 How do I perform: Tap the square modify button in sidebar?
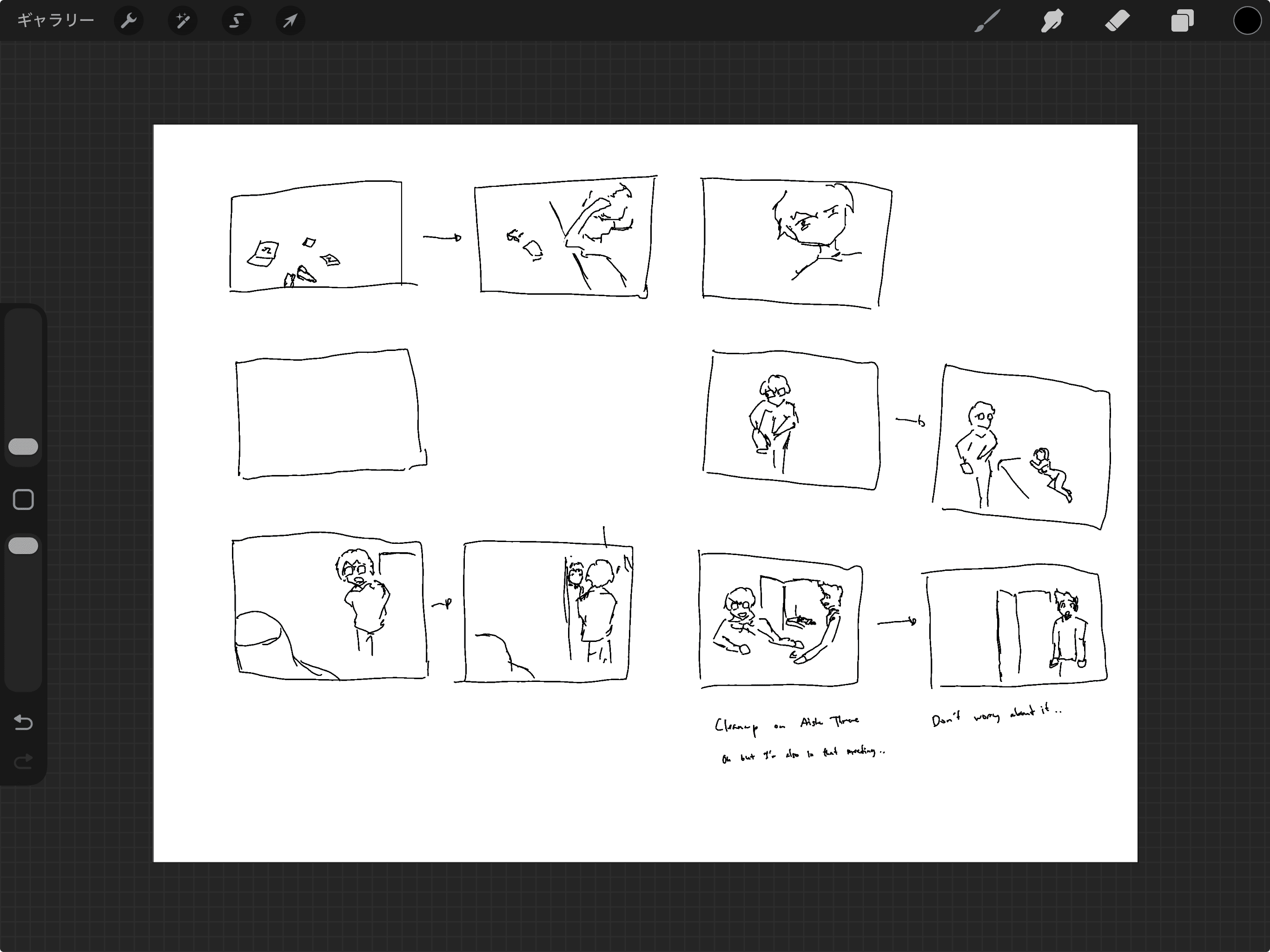tap(24, 500)
